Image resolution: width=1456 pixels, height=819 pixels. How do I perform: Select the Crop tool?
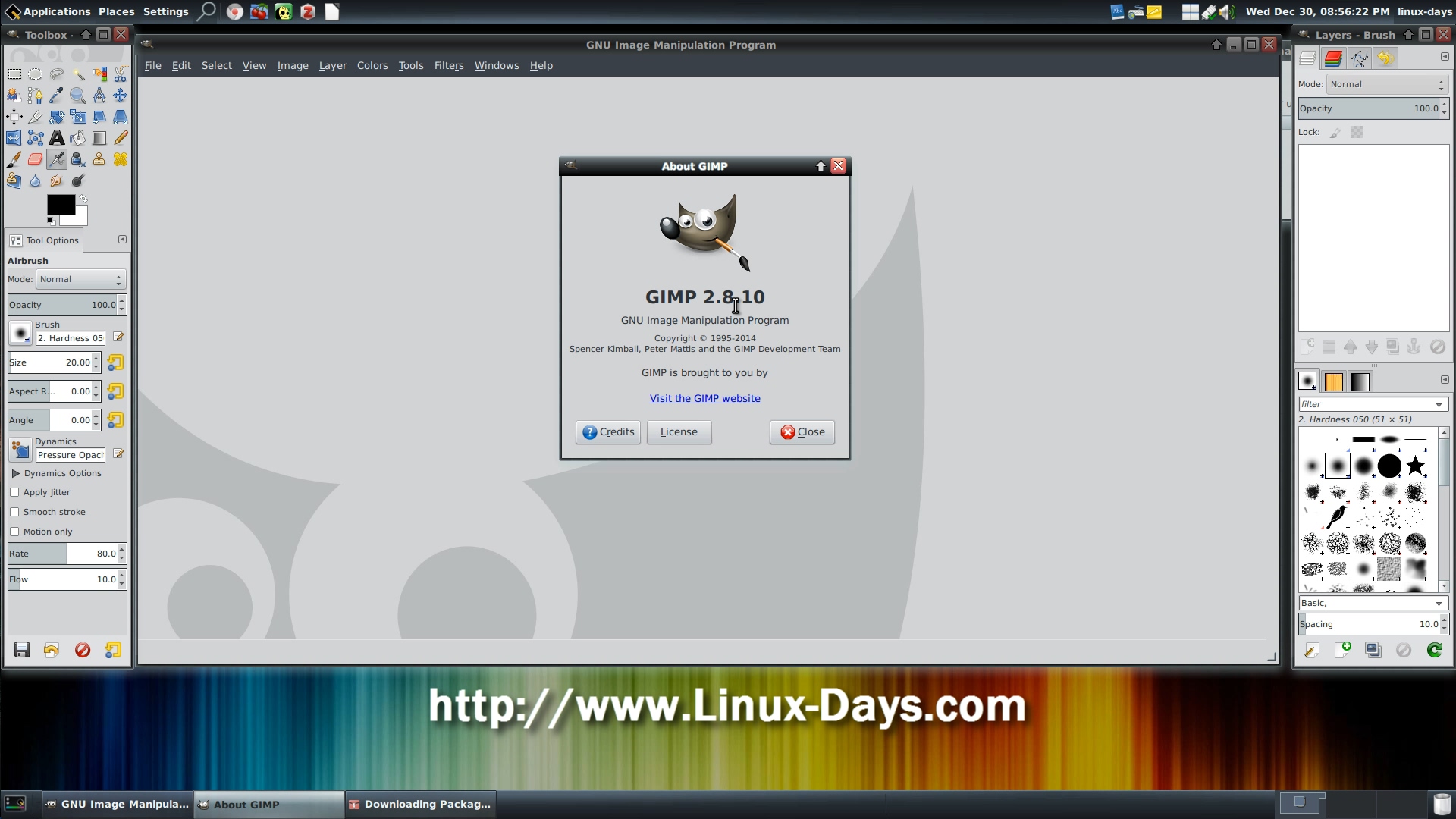36,117
